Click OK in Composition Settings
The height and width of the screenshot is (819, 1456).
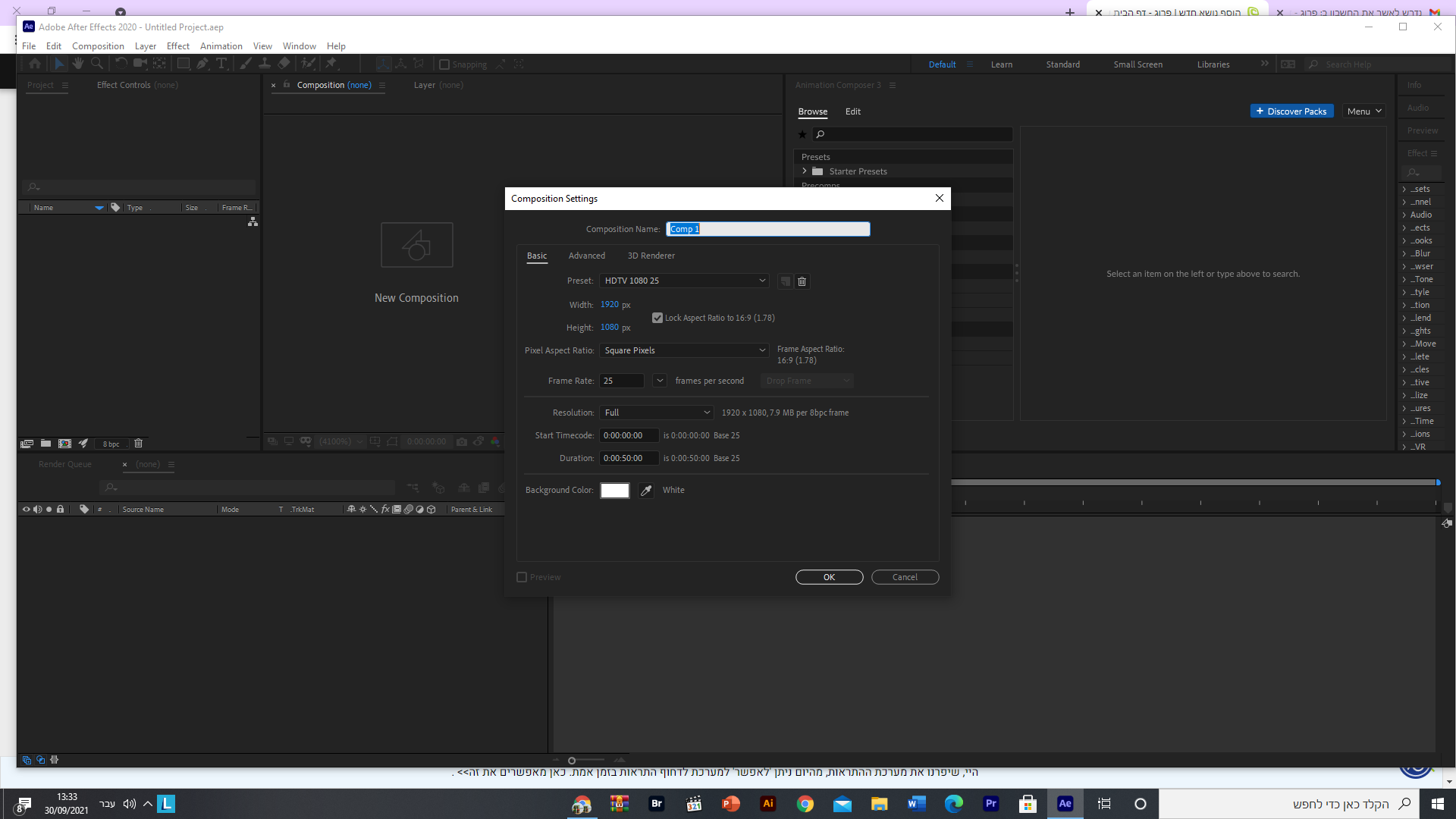point(829,577)
